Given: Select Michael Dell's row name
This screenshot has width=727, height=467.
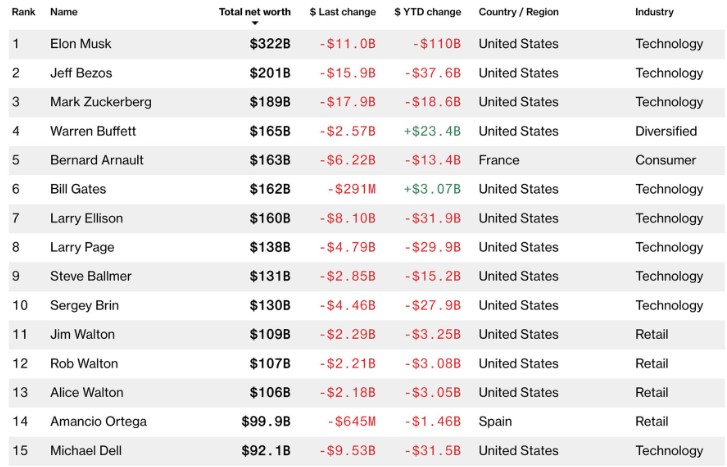Looking at the screenshot, I should [86, 451].
